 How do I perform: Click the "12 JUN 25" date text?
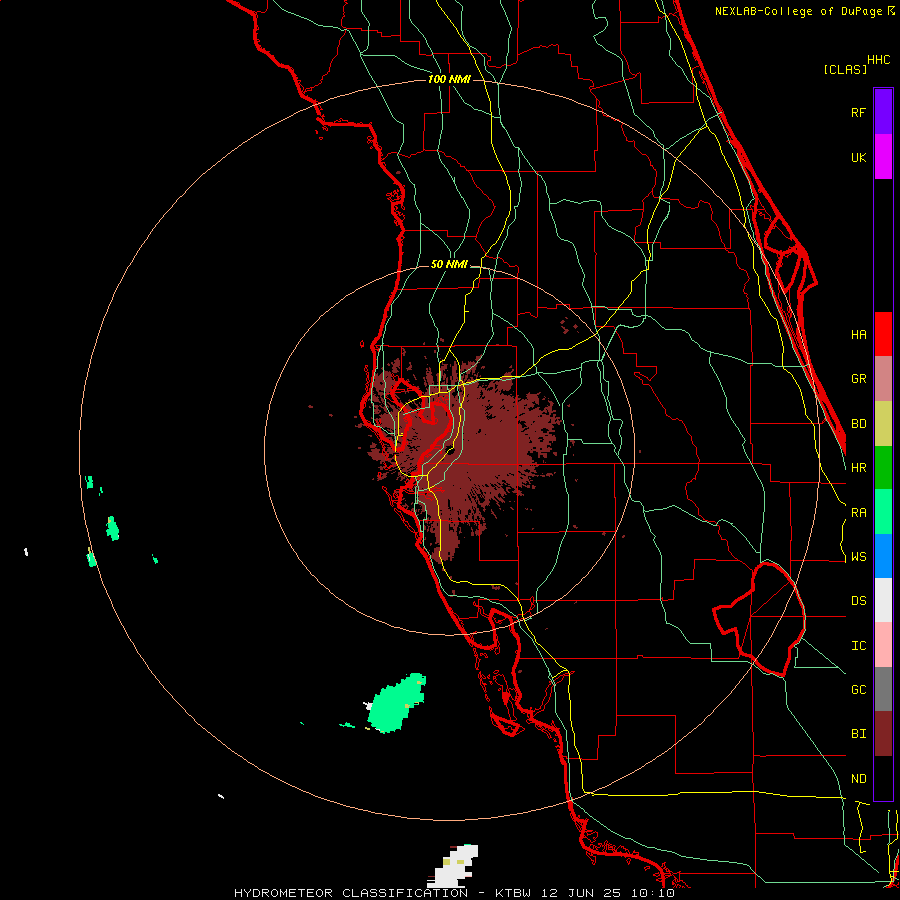click(x=585, y=893)
